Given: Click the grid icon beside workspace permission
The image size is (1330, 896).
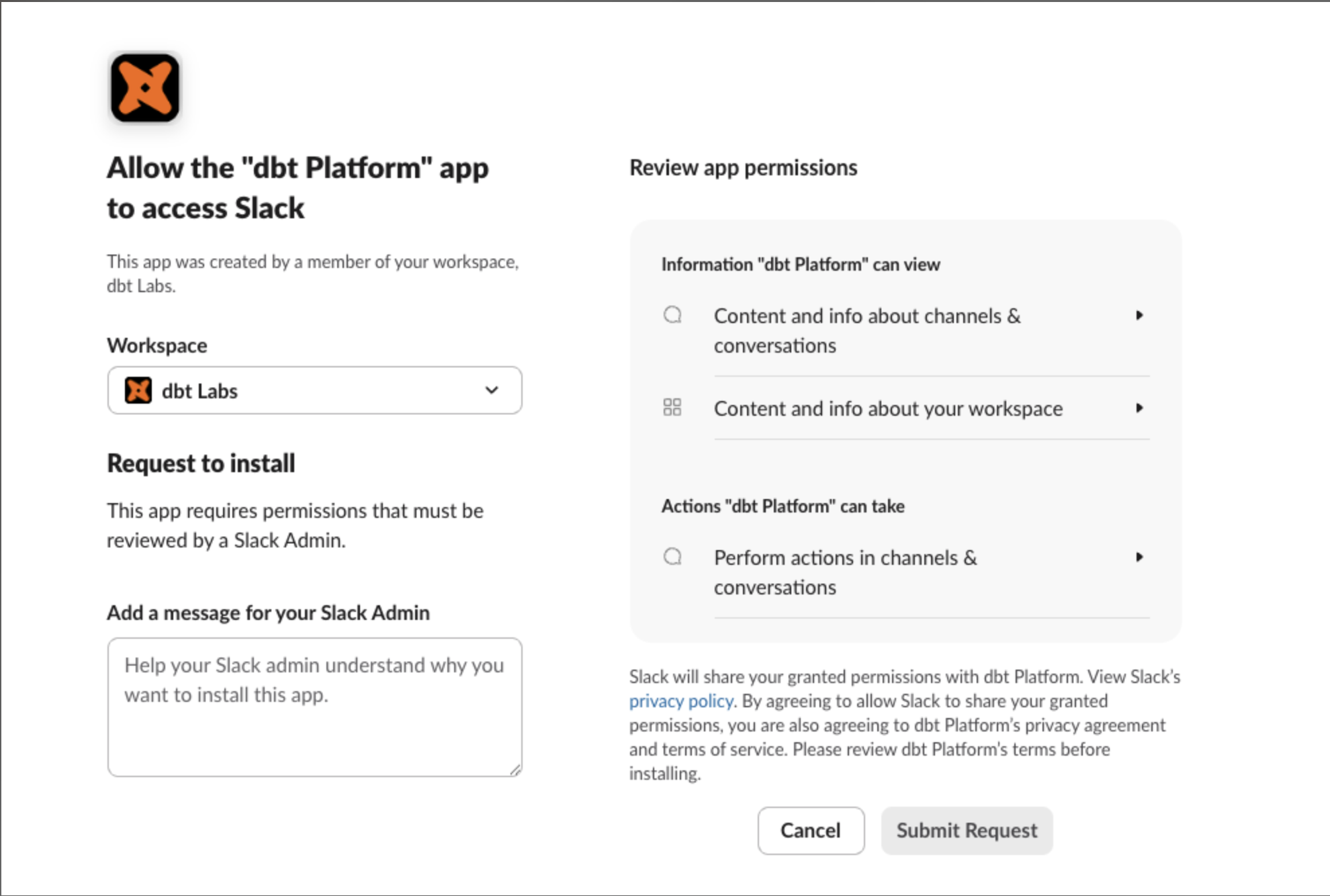Looking at the screenshot, I should tap(673, 407).
